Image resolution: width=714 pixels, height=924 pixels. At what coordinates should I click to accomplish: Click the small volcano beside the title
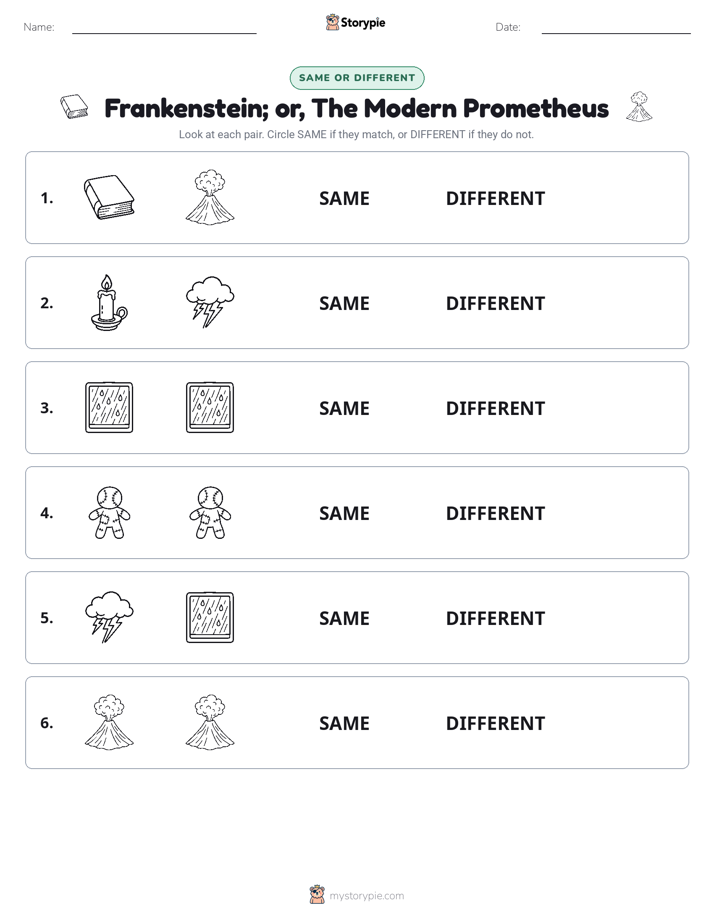[639, 107]
